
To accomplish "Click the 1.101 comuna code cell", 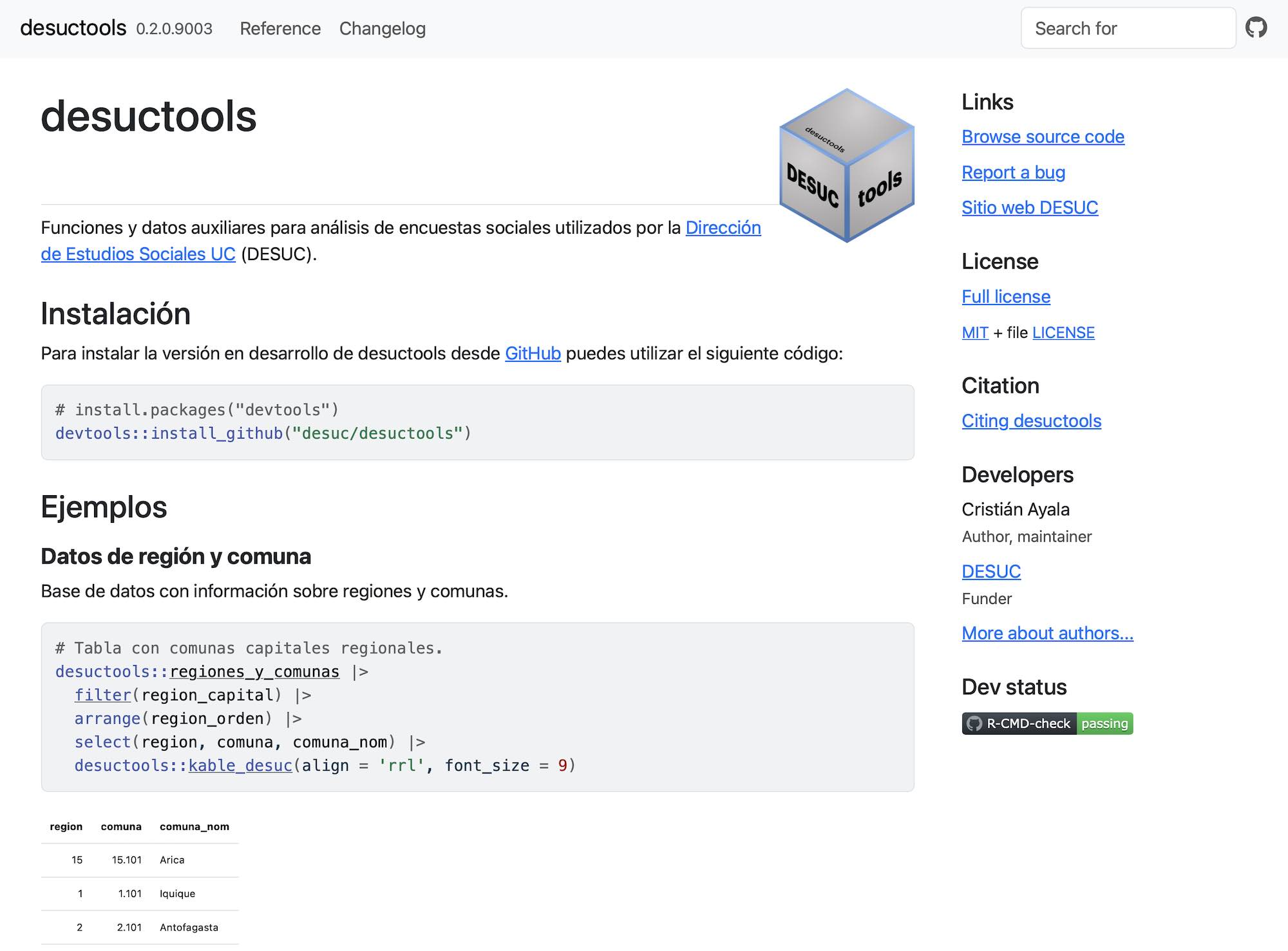I will tap(130, 894).
